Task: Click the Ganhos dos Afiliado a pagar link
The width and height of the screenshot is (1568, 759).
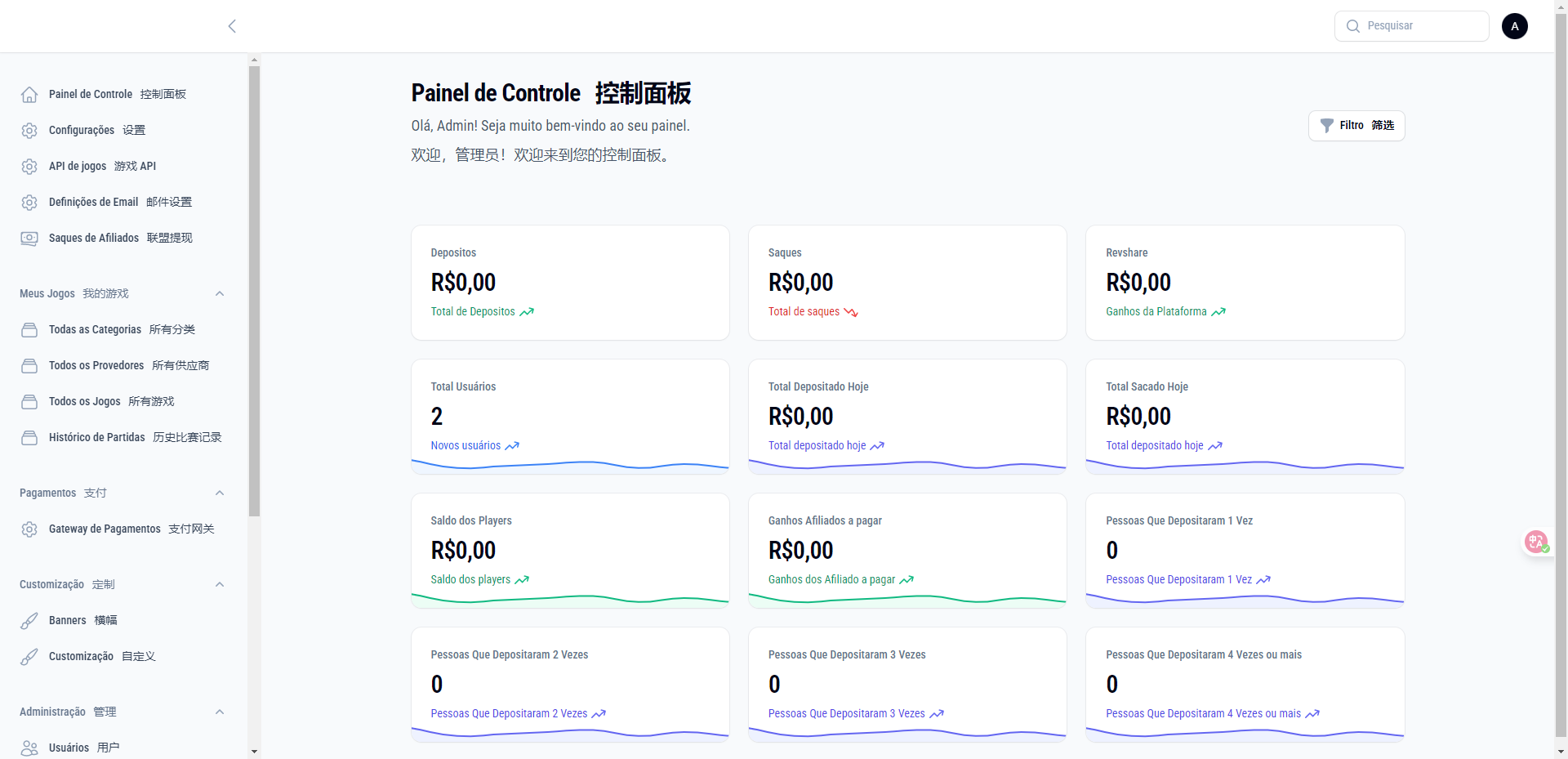Action: click(831, 580)
